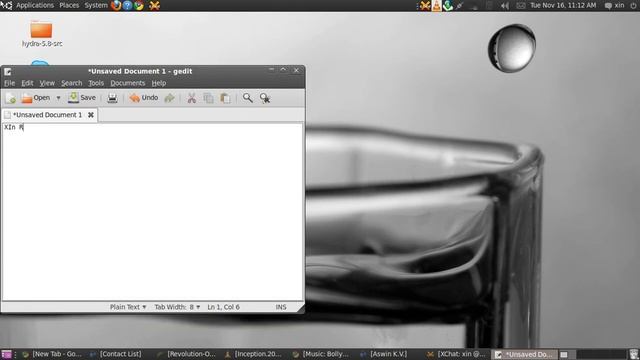Open the Find search tool
The width and height of the screenshot is (640, 360).
(247, 98)
